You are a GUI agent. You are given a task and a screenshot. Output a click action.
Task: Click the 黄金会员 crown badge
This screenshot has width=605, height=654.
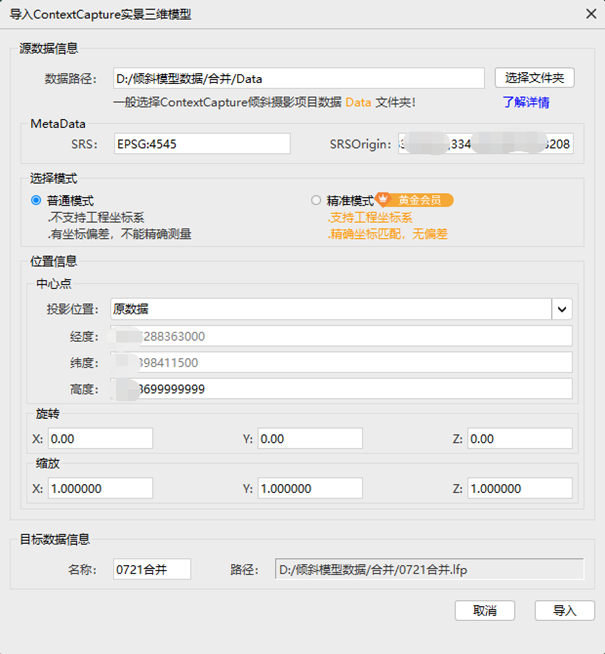point(414,200)
